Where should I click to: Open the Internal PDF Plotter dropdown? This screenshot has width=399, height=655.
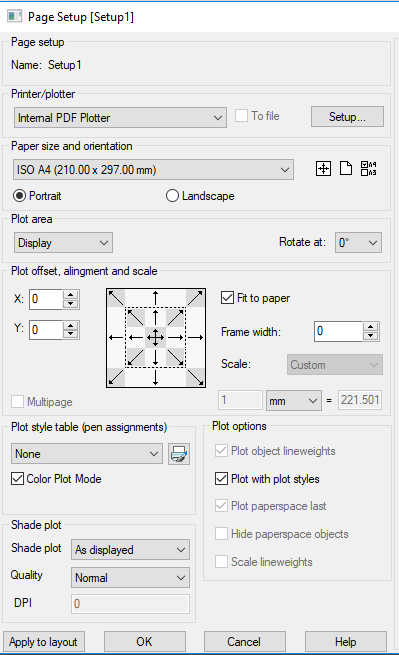(x=120, y=117)
